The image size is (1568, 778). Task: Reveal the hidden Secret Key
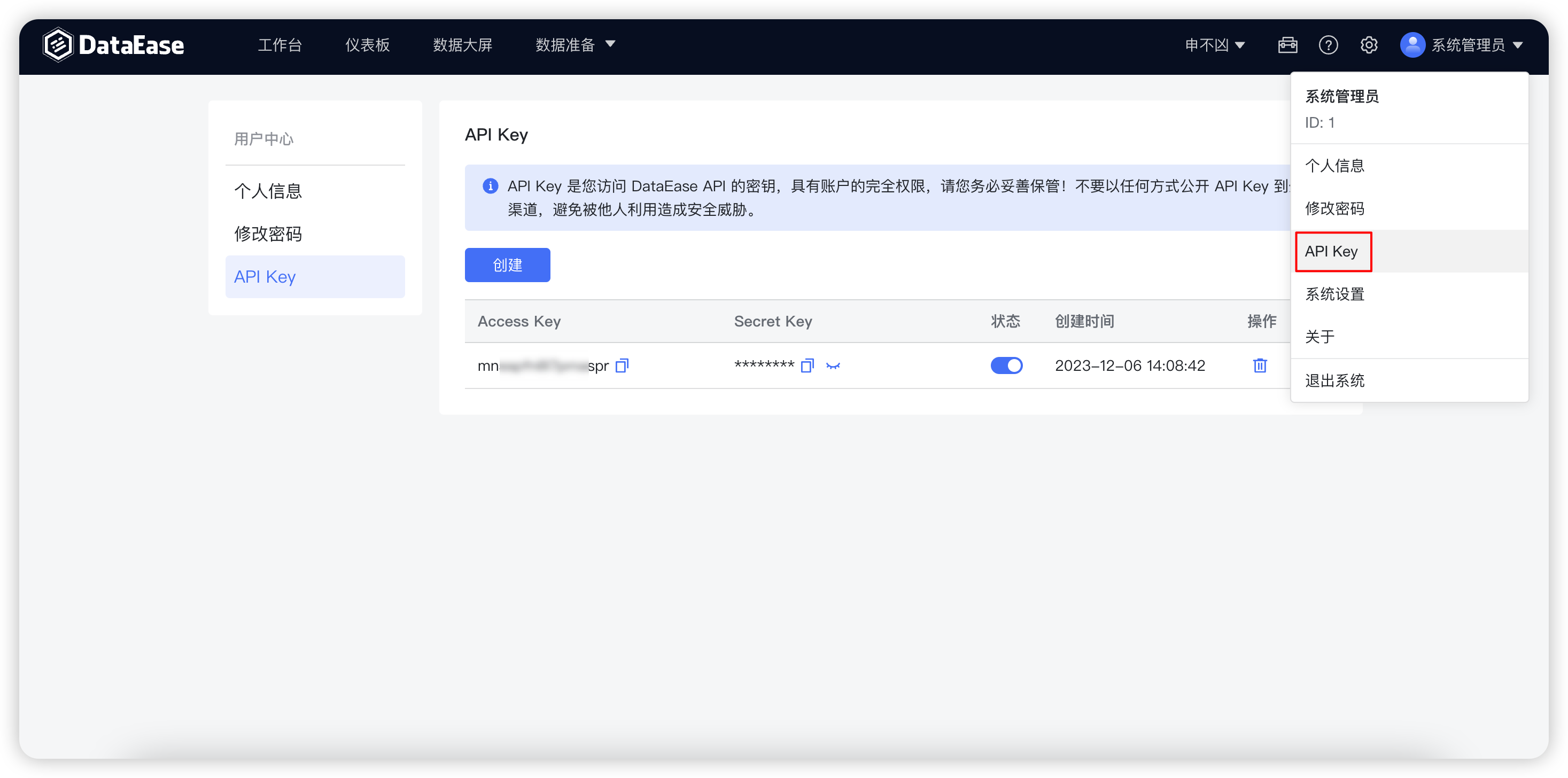pos(833,366)
